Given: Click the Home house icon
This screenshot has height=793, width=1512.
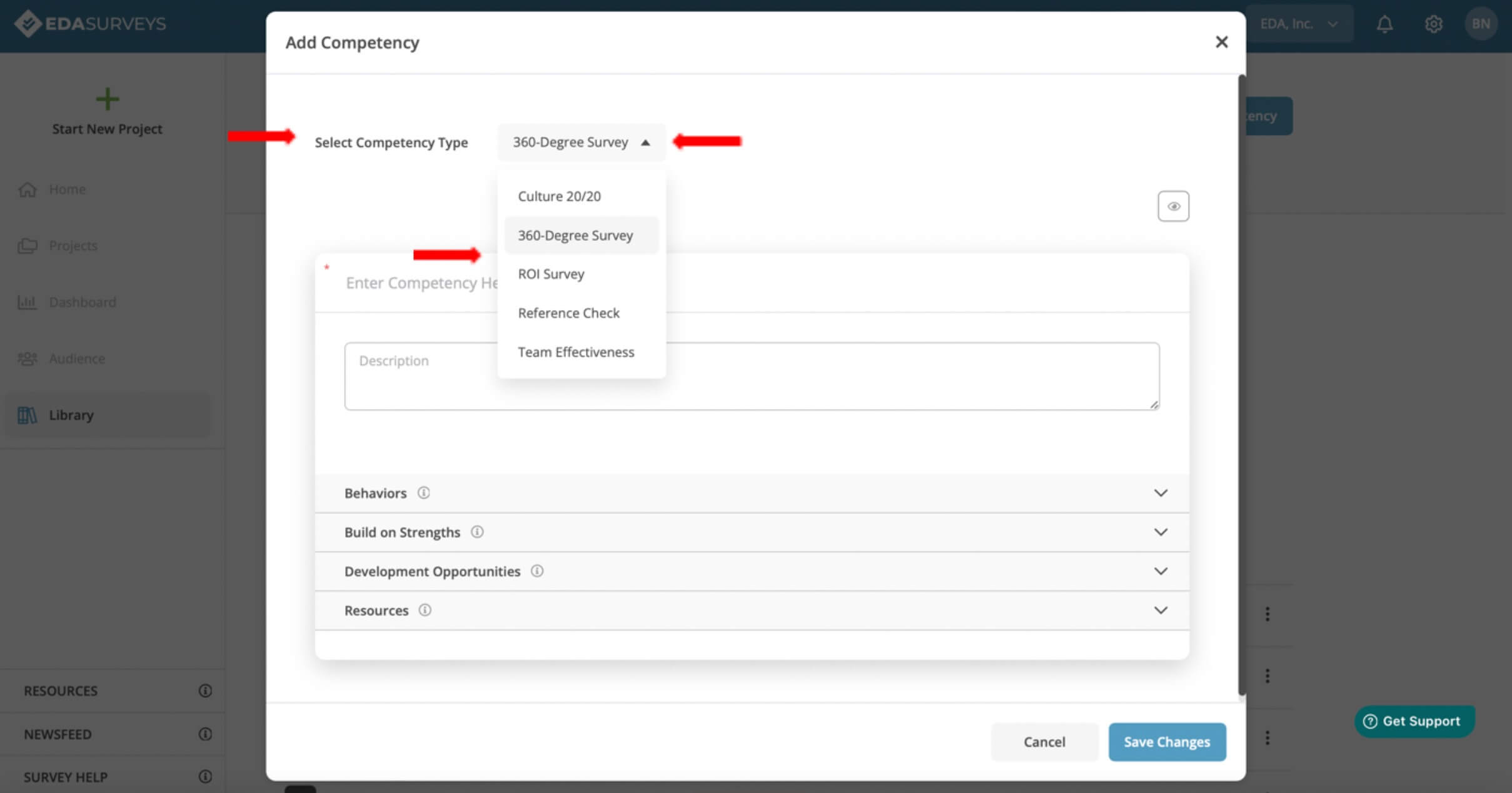Looking at the screenshot, I should [27, 189].
